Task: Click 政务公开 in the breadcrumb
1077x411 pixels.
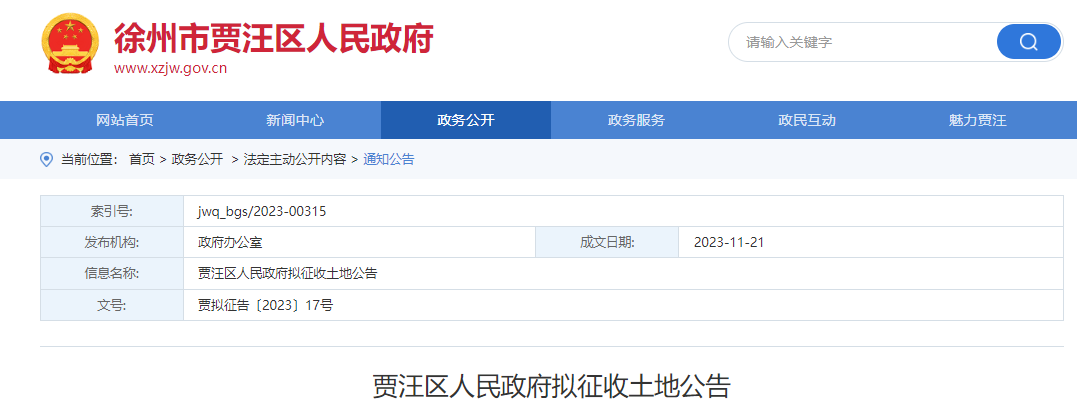Action: (197, 159)
